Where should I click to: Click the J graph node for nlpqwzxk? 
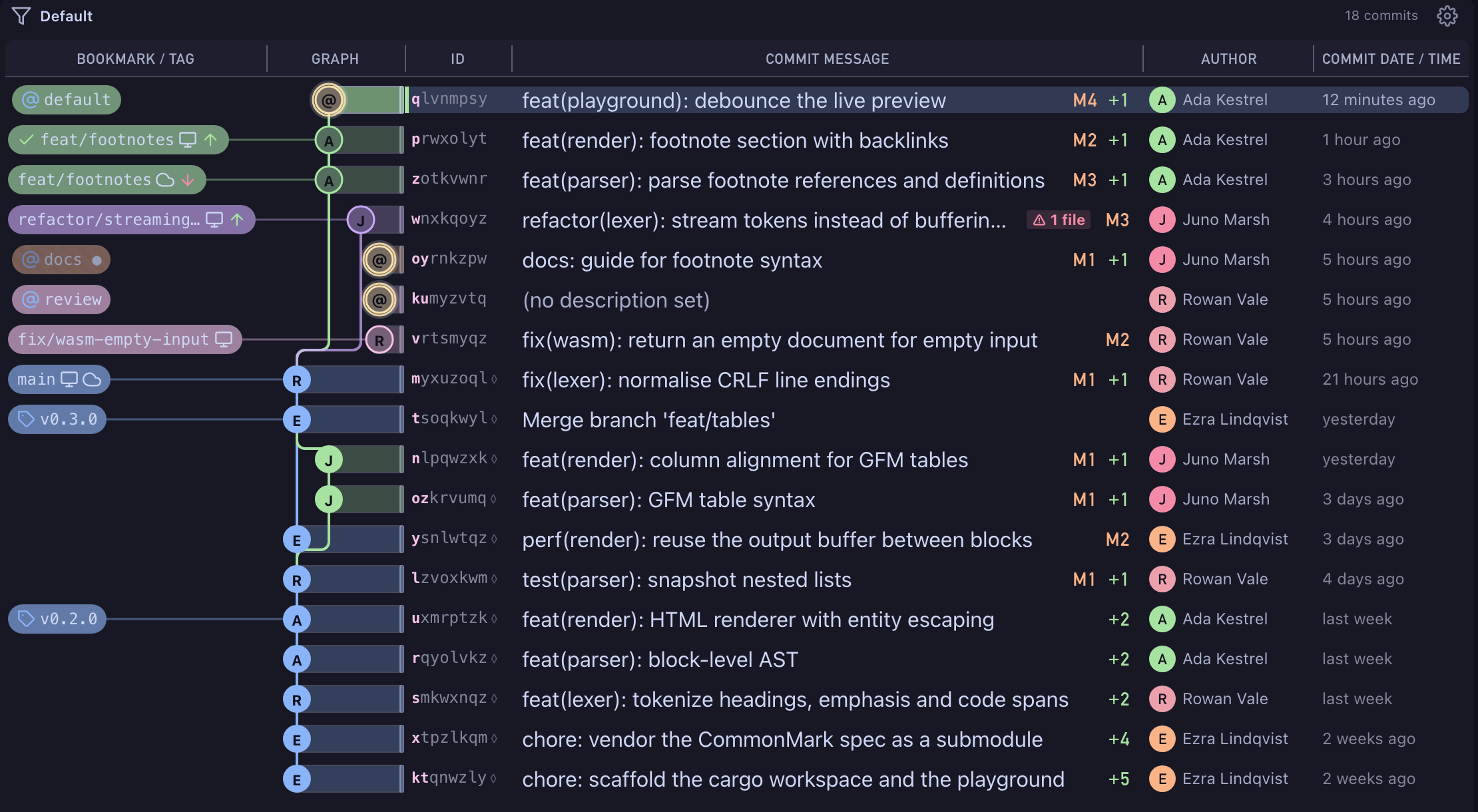click(x=329, y=459)
